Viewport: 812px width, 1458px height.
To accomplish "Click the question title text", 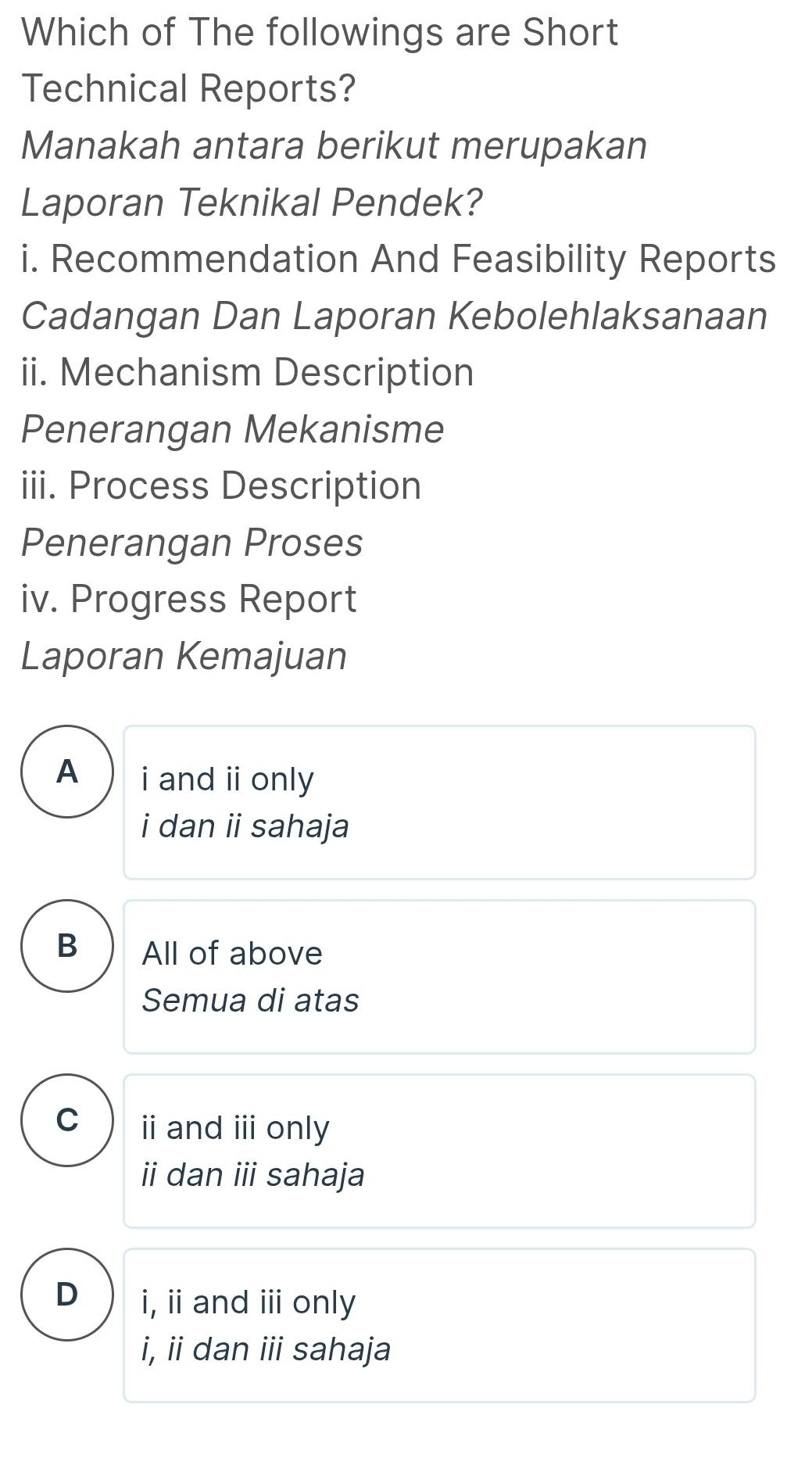I will [x=319, y=33].
